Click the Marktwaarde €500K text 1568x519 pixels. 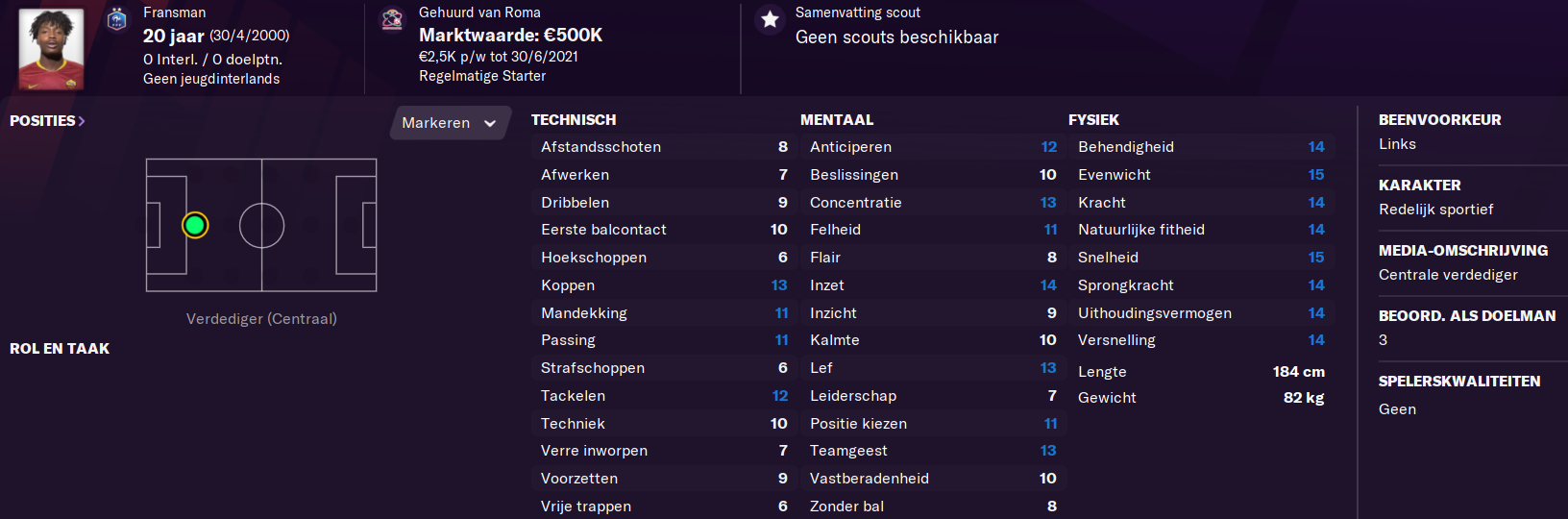[510, 35]
